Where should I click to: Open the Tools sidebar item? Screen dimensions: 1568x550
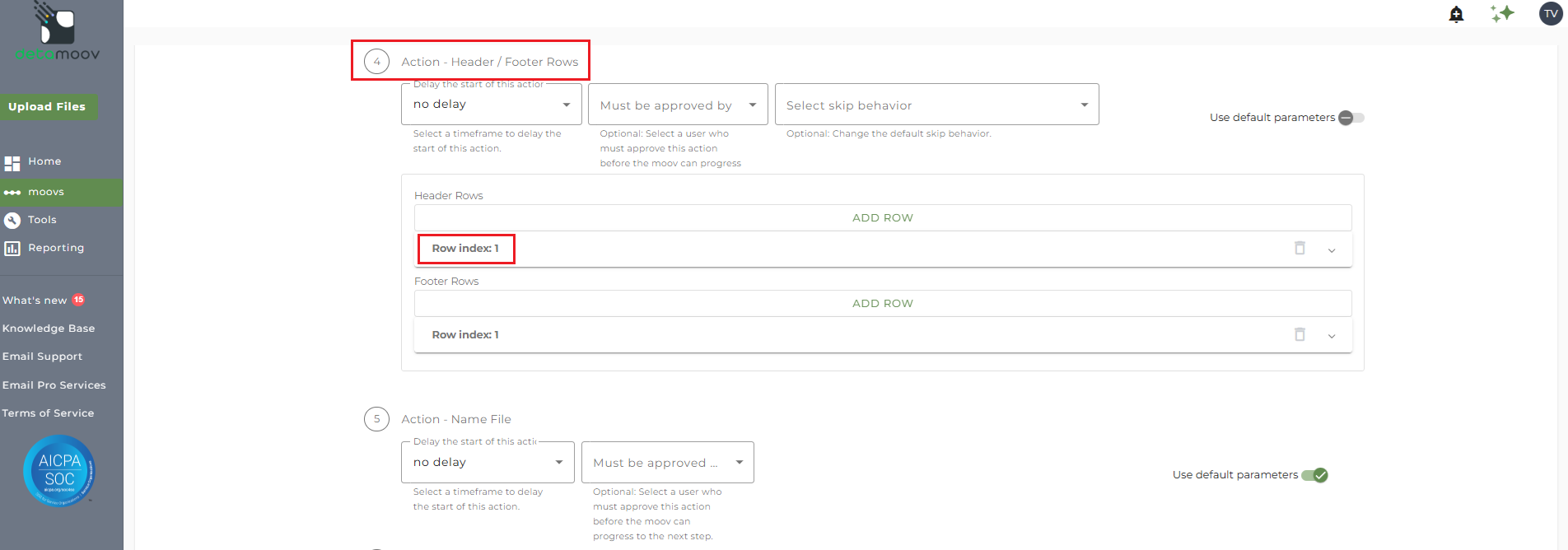[42, 220]
